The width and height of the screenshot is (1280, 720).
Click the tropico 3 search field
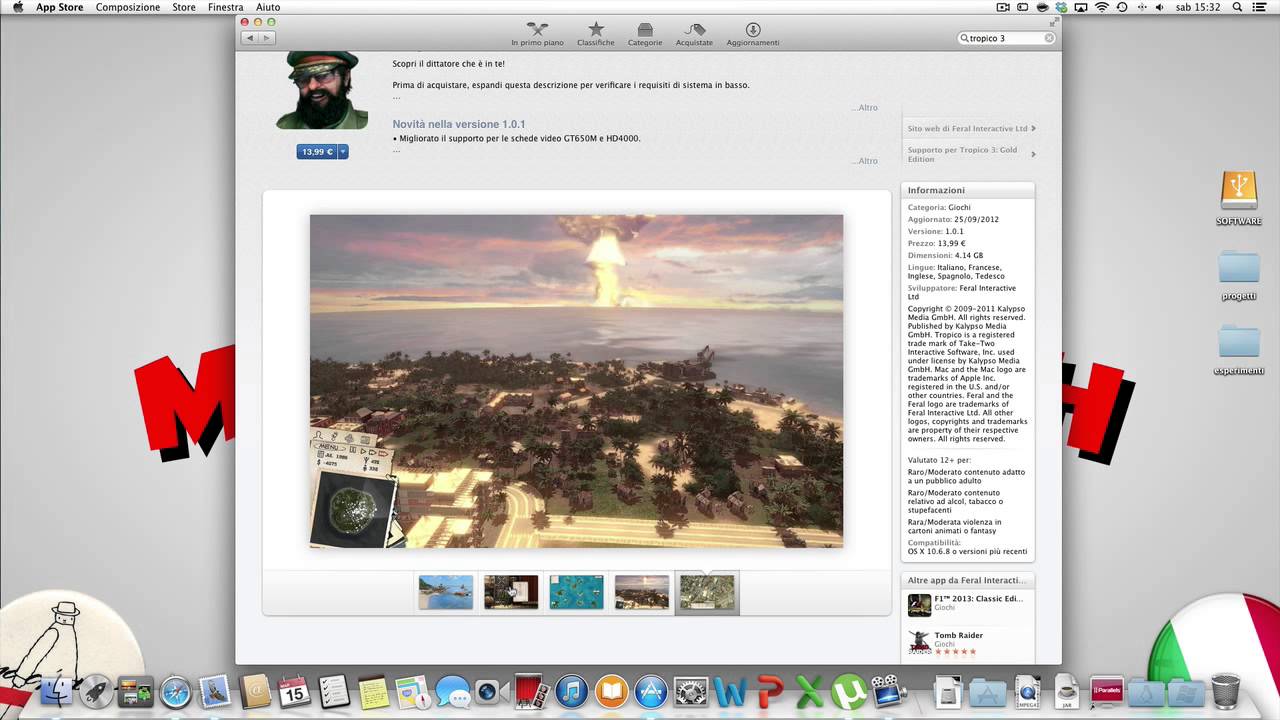[x=1007, y=38]
